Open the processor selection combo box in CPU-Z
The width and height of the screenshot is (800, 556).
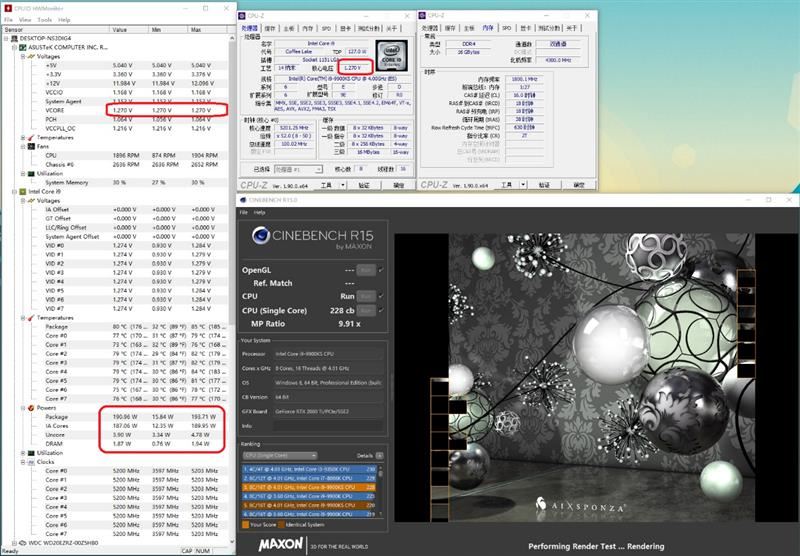tap(298, 169)
